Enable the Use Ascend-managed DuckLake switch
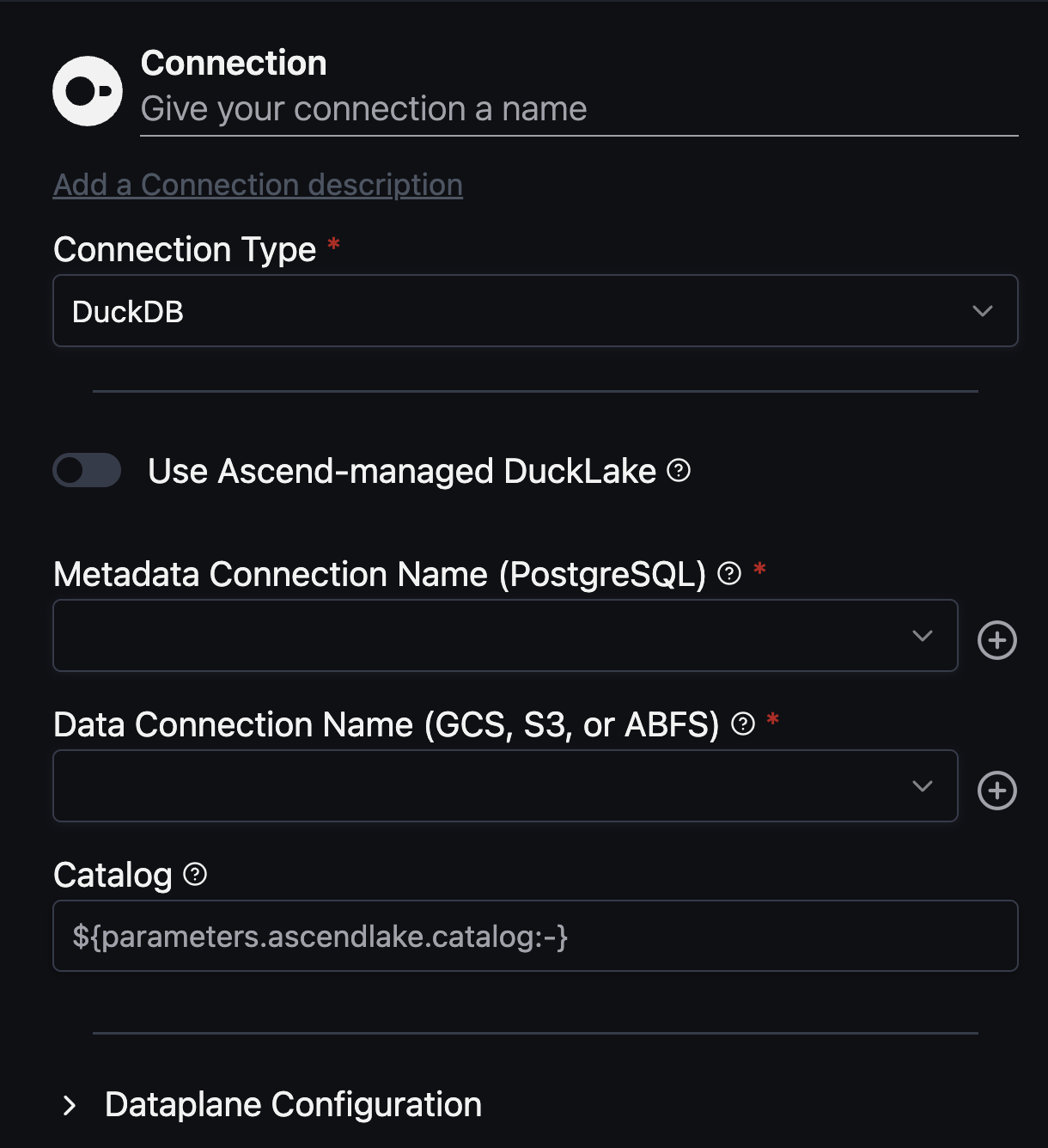The height and width of the screenshot is (1148, 1048). [x=87, y=470]
